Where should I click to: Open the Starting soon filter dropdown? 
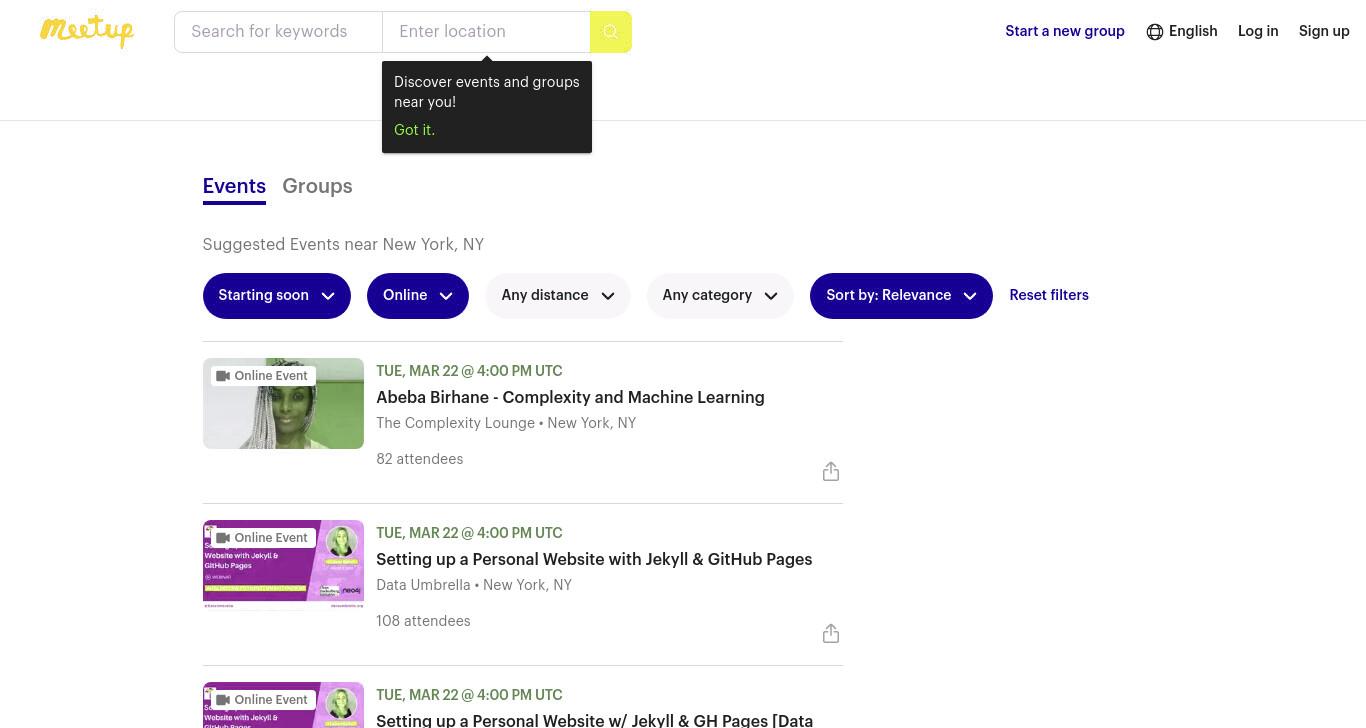(277, 296)
